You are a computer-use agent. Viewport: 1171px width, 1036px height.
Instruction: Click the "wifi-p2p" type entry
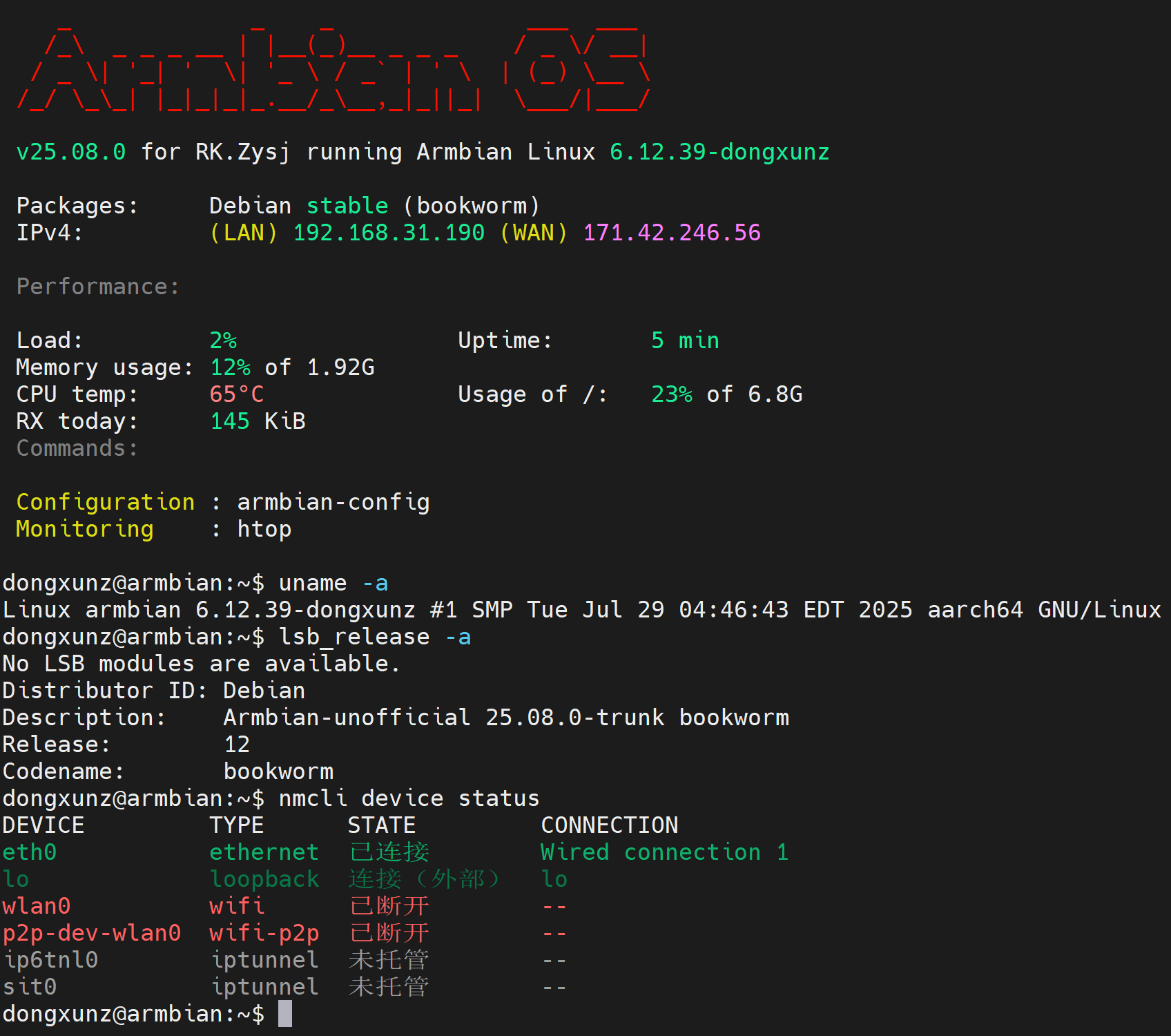tap(264, 933)
